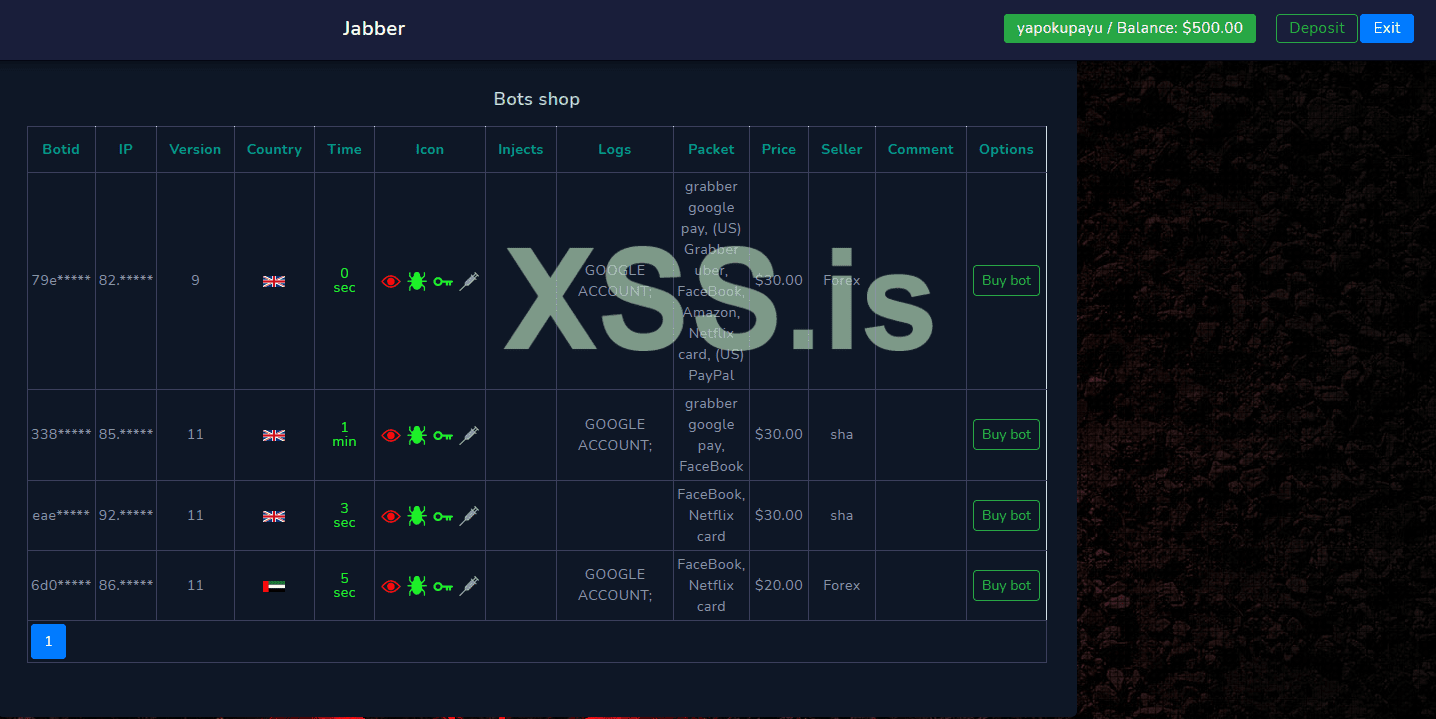Click seller sha in row eae*****
This screenshot has height=719, width=1436.
coord(842,516)
